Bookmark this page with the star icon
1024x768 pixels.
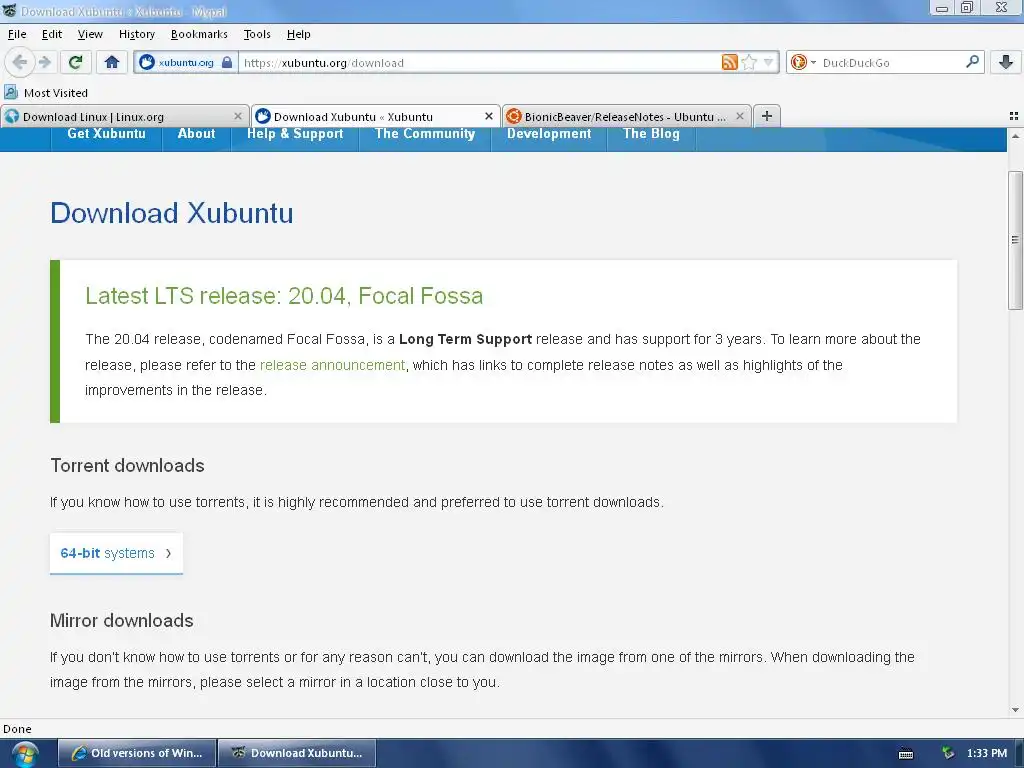[x=749, y=62]
